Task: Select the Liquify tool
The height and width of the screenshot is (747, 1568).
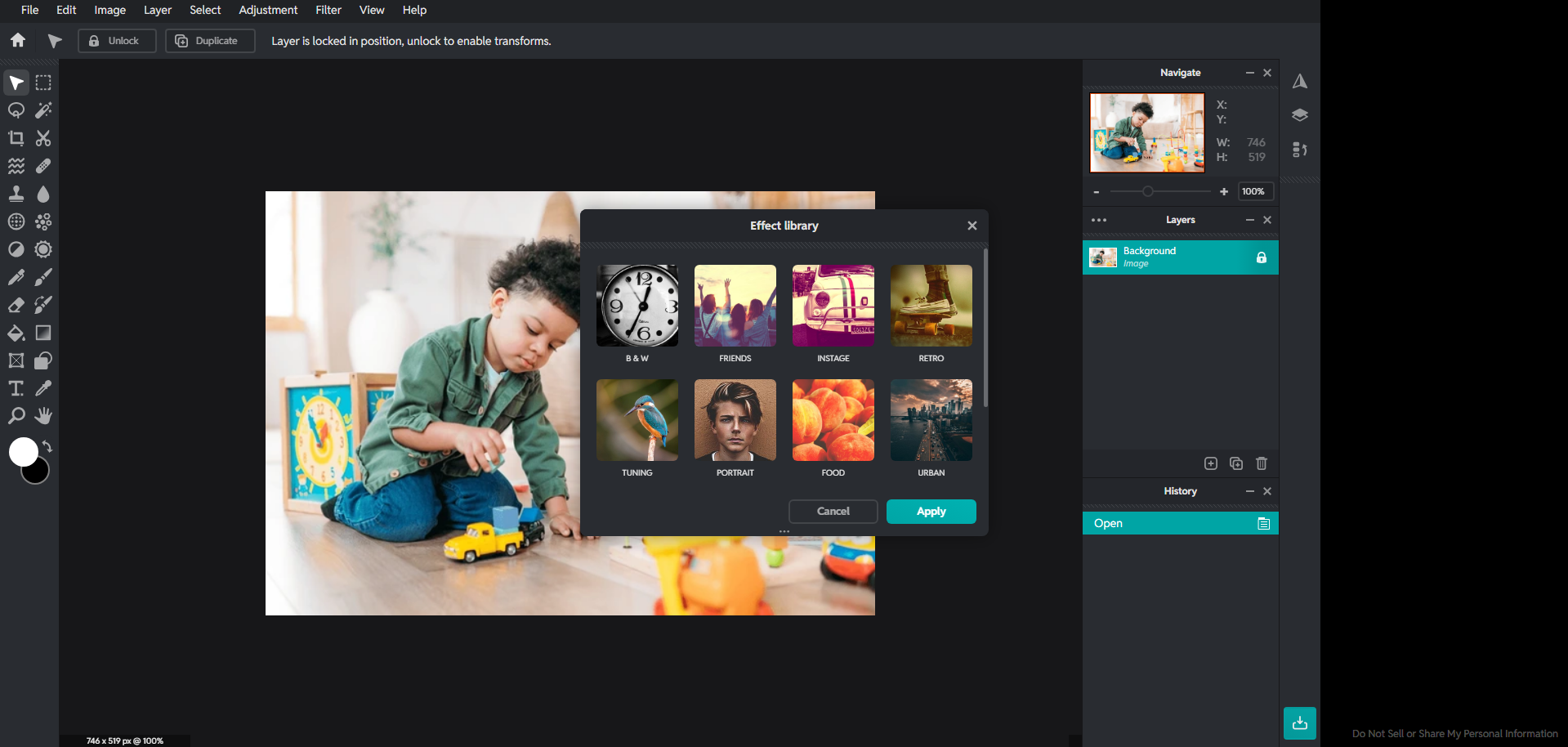Action: tap(16, 166)
